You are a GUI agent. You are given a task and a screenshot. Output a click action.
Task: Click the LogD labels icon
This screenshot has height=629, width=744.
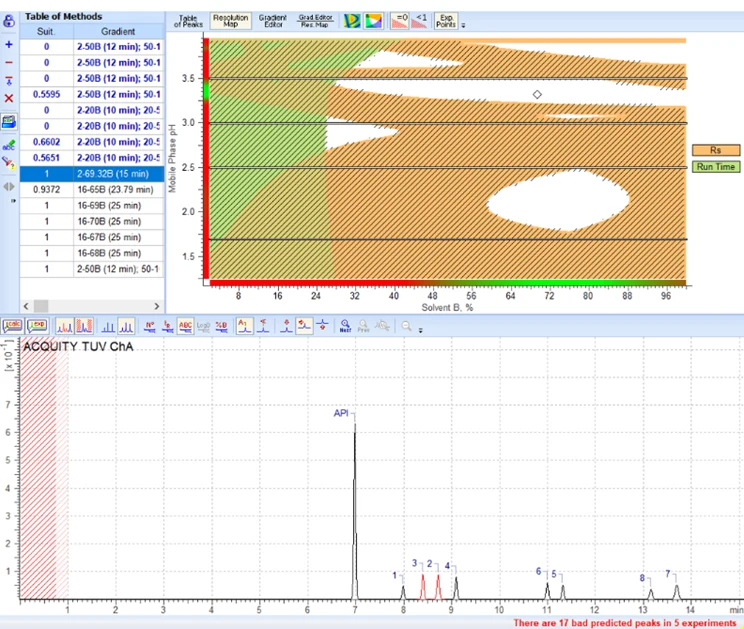pyautogui.click(x=203, y=326)
